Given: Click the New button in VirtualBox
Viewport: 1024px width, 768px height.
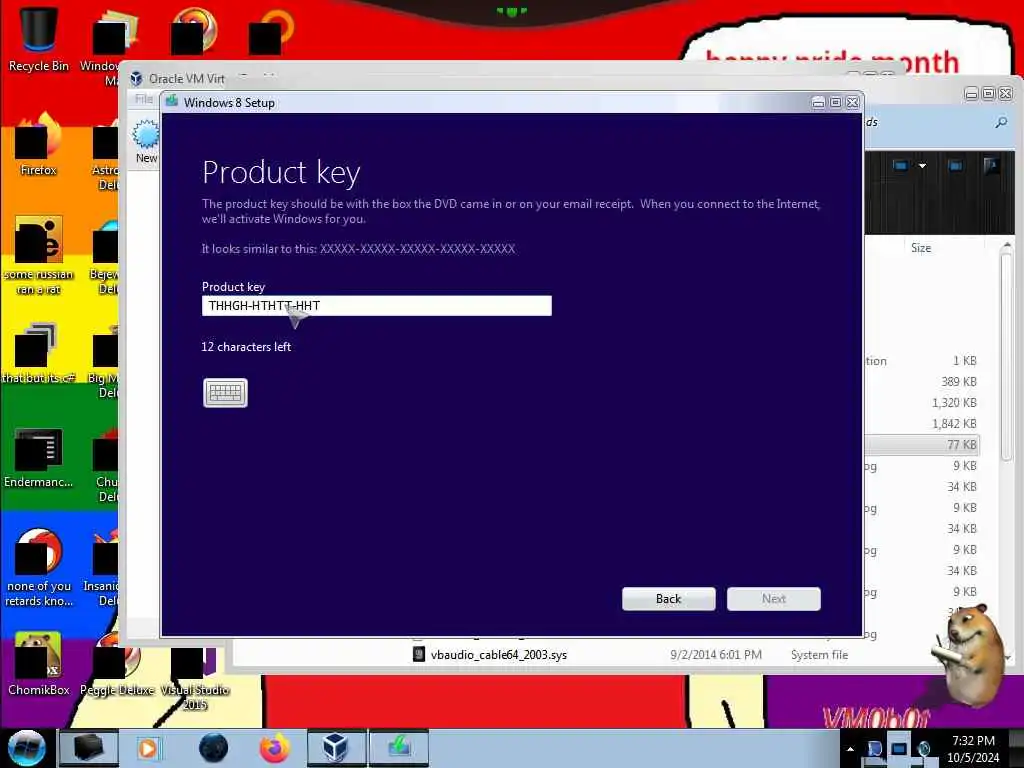Looking at the screenshot, I should point(146,142).
